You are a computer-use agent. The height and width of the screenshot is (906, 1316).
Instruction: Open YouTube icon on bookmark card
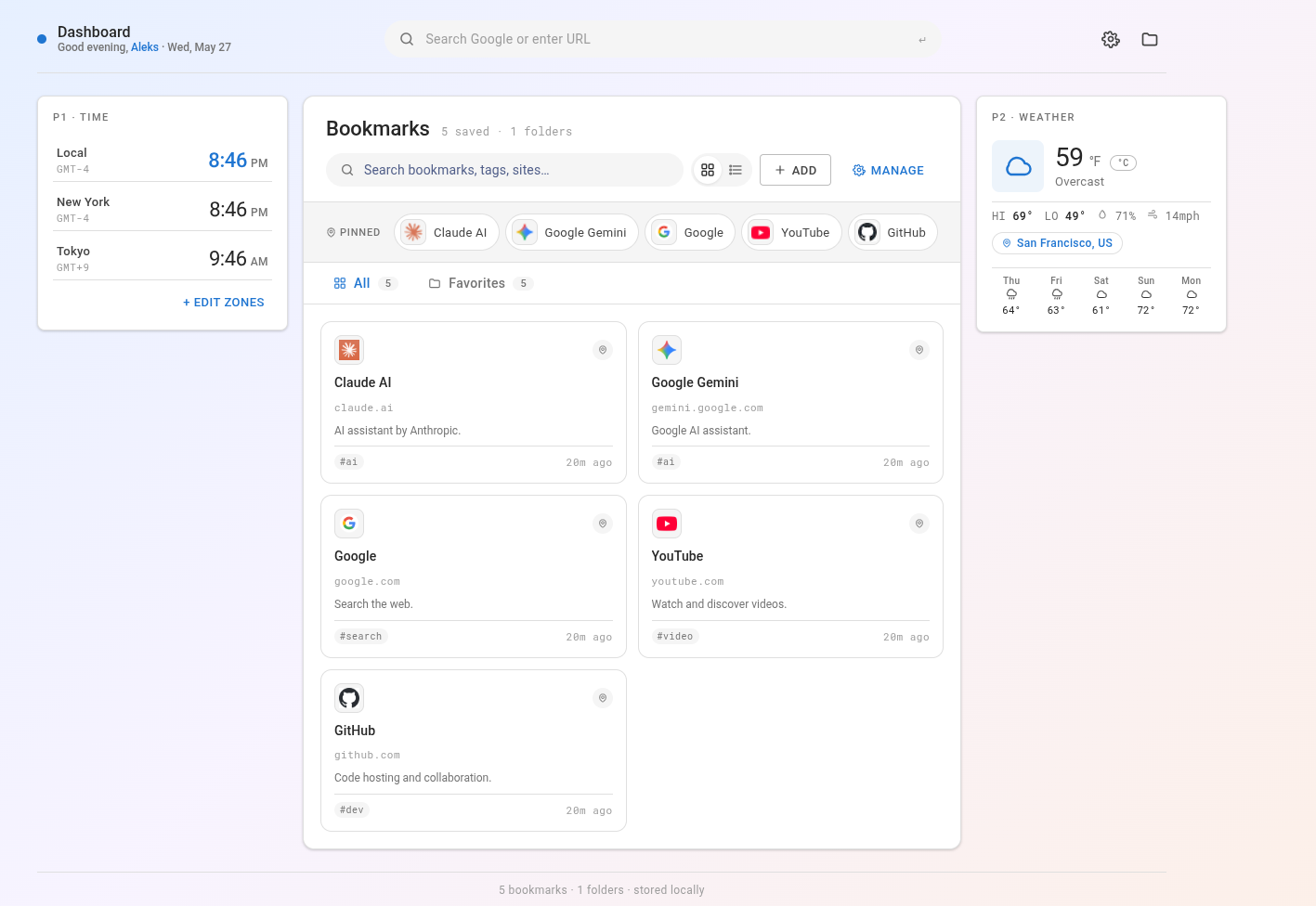point(667,524)
